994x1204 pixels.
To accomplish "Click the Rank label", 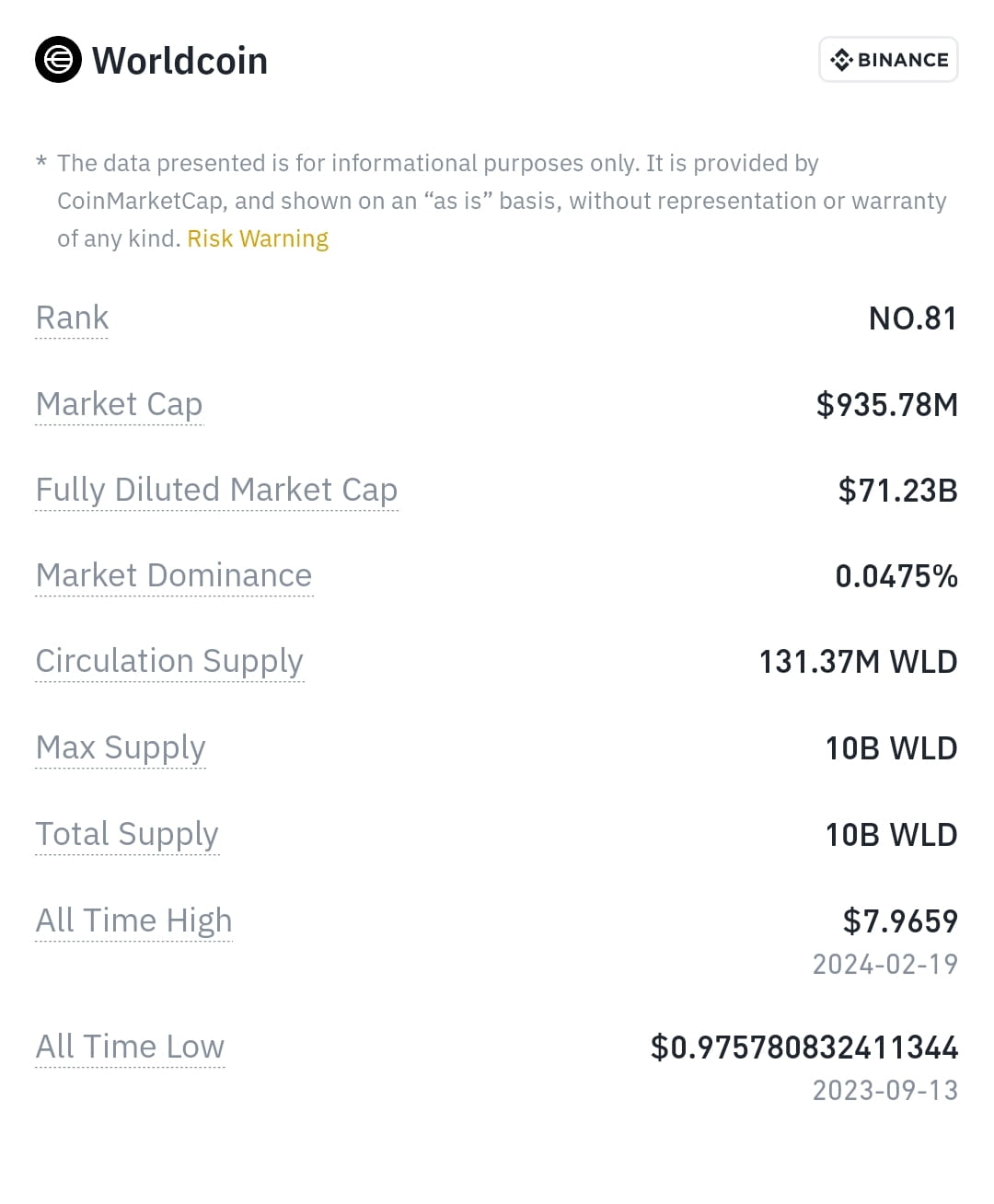I will pos(72,318).
